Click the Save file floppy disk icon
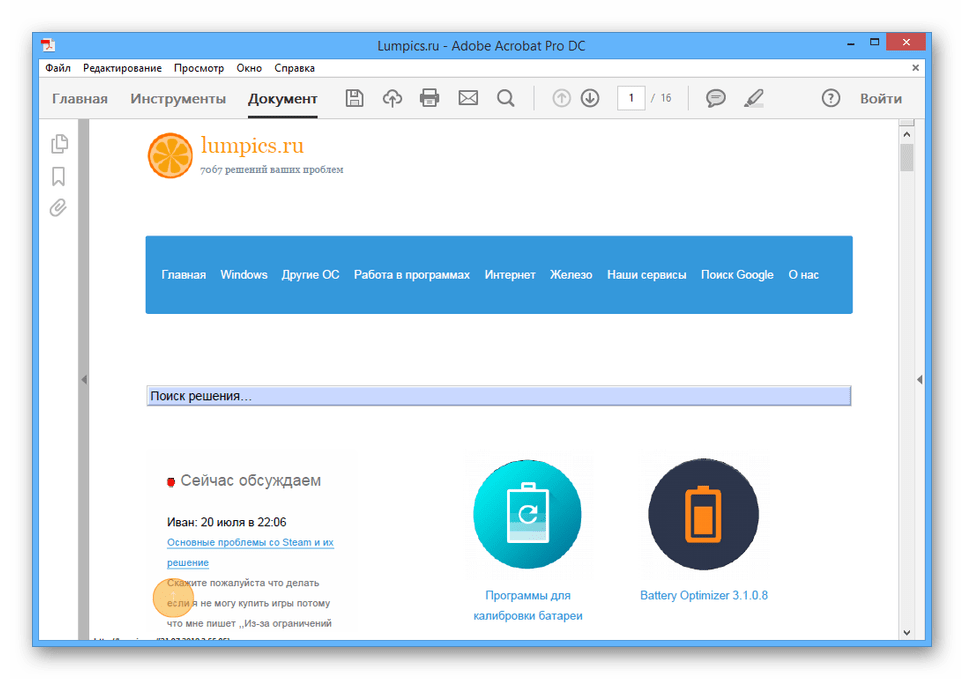 point(354,98)
